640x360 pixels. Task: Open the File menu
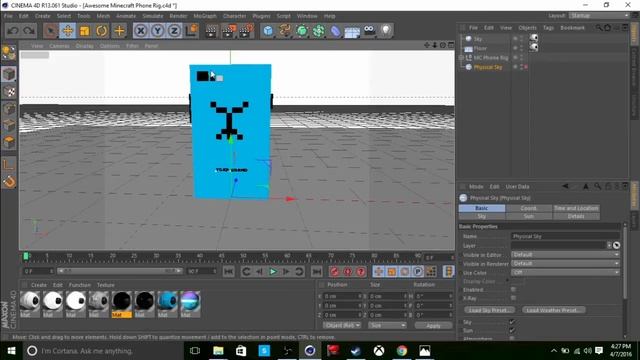click(8, 16)
